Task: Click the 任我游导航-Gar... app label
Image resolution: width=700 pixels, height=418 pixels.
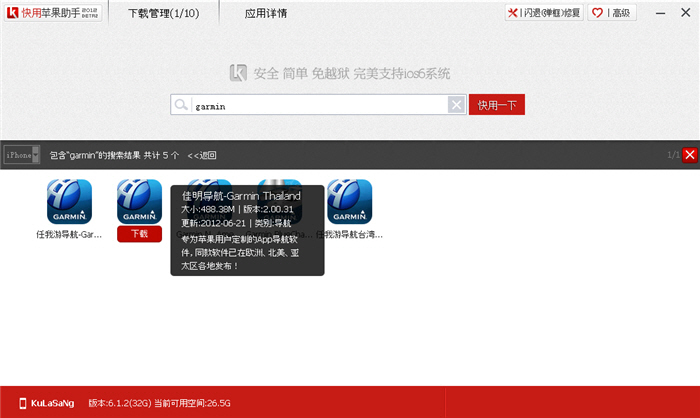Action: pyautogui.click(x=69, y=234)
